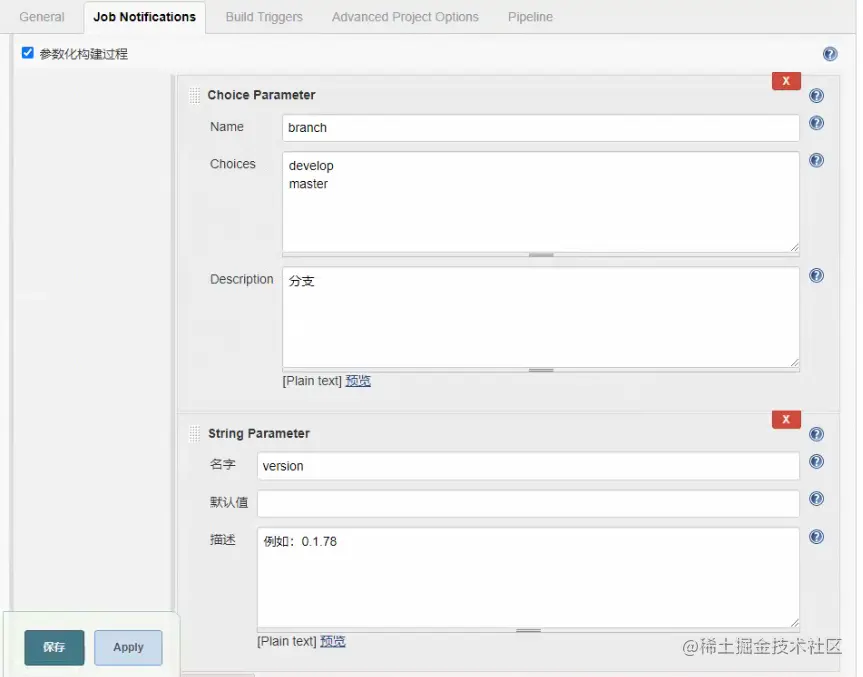Open help icon beside Choice Parameter heading
This screenshot has height=677, width=863.
point(816,96)
